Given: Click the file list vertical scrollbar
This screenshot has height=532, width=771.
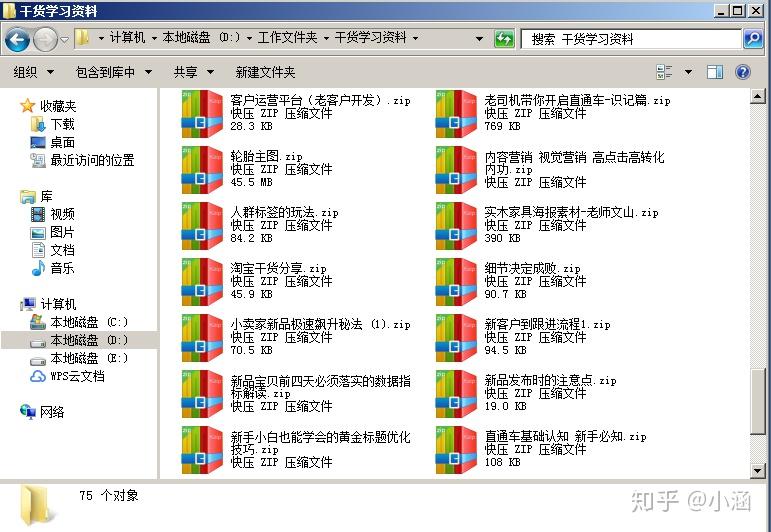Looking at the screenshot, I should point(758,300).
